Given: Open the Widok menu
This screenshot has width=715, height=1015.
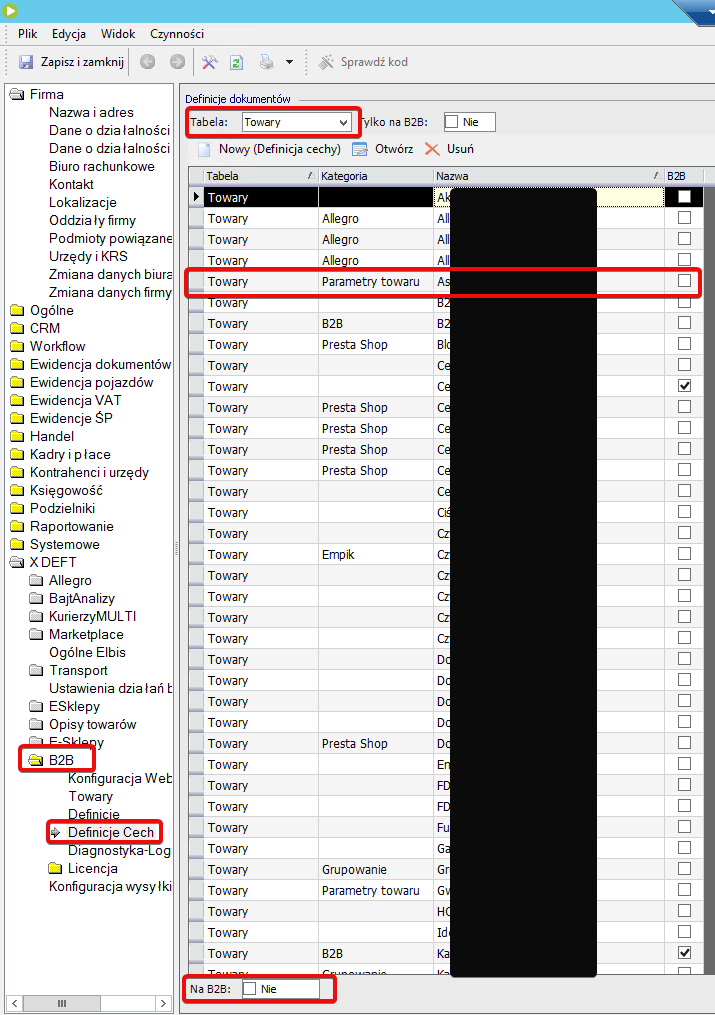Looking at the screenshot, I should pos(118,33).
